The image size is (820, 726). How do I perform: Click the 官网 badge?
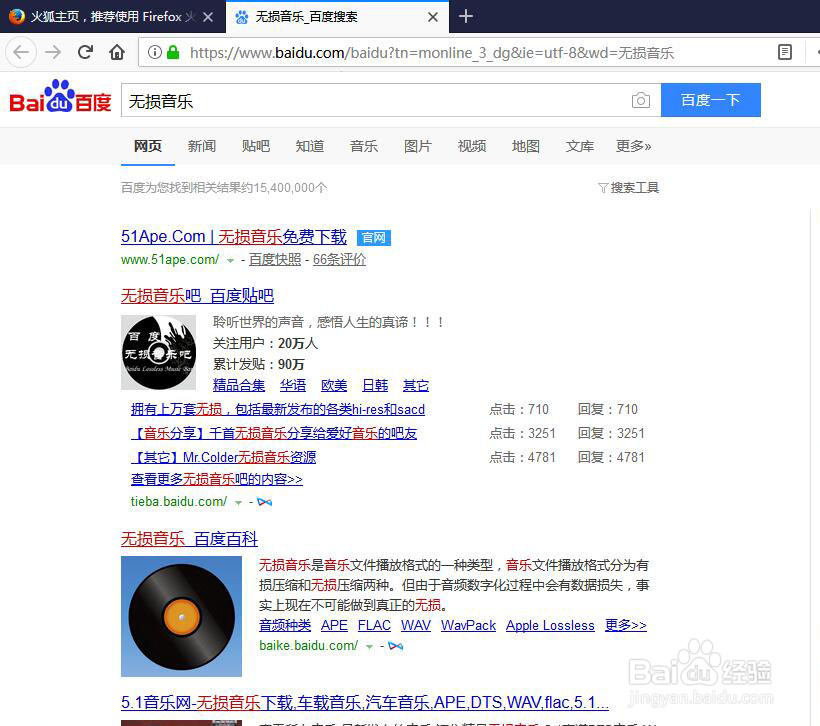click(x=373, y=238)
